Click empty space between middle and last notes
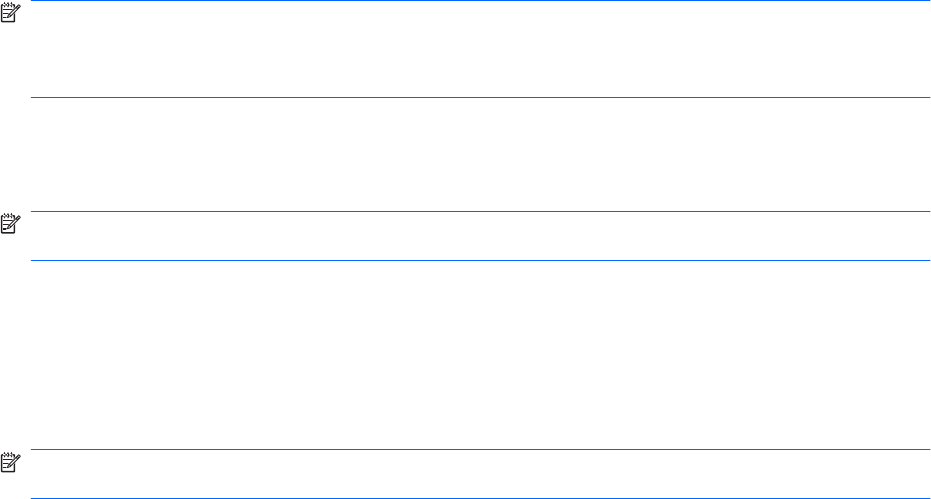931x499 pixels. pos(480,355)
